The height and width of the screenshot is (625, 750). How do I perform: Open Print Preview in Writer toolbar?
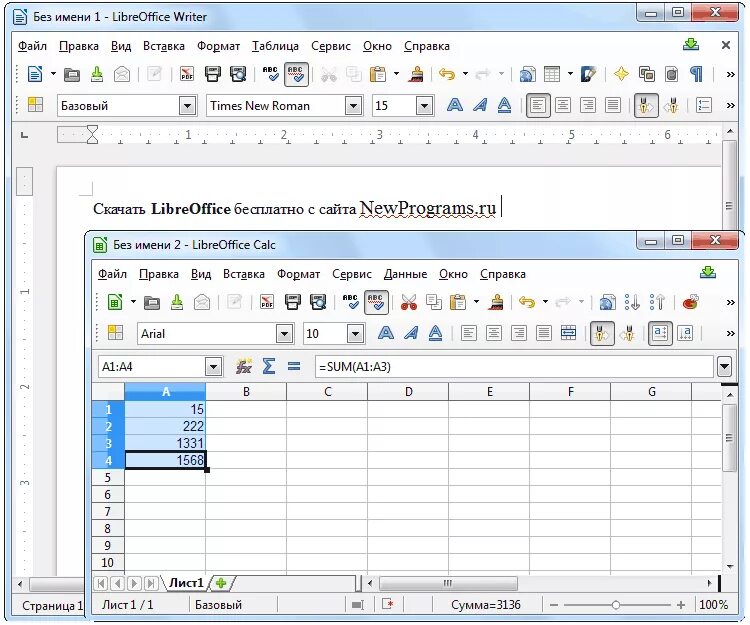[238, 74]
